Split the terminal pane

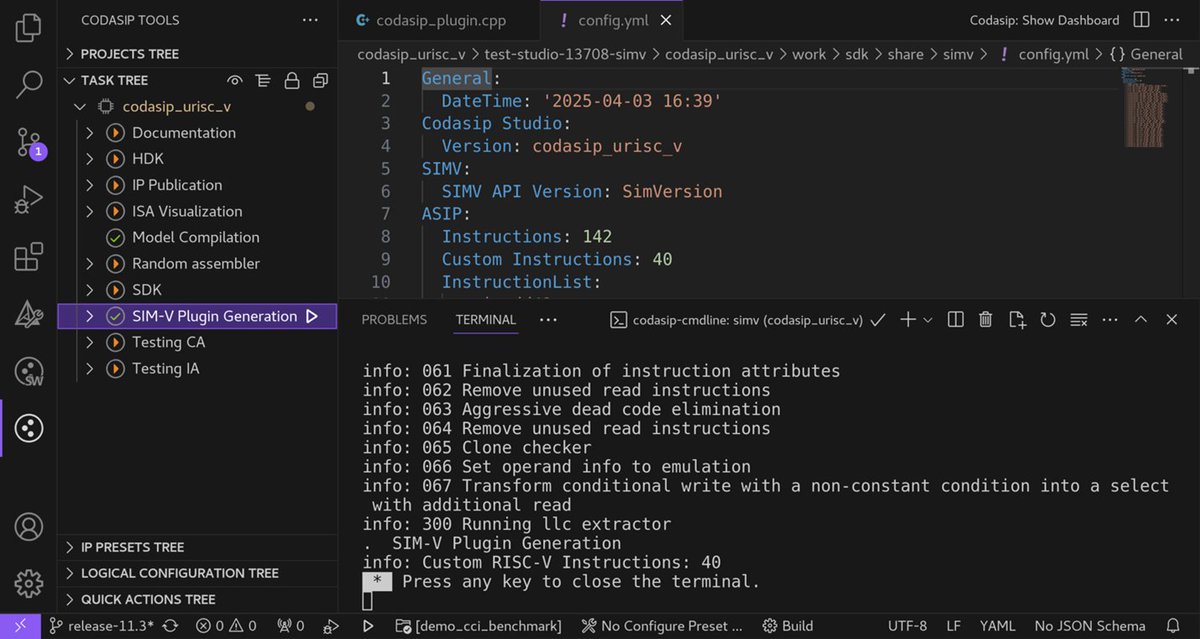pyautogui.click(x=955, y=320)
